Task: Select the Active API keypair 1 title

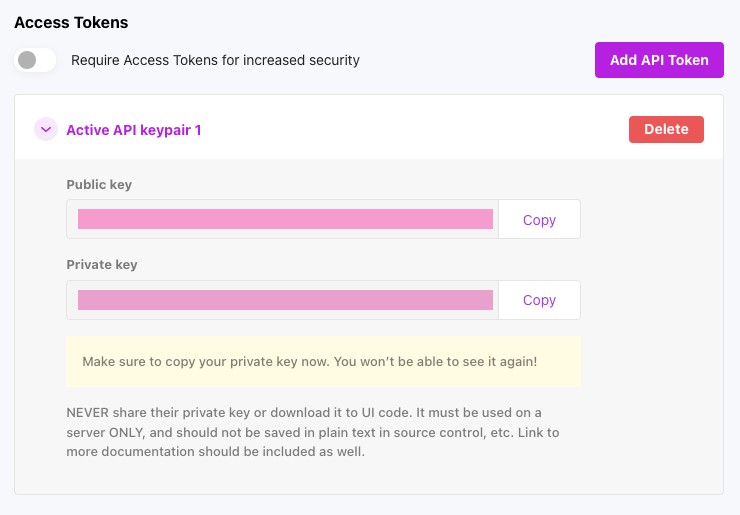Action: 134,130
